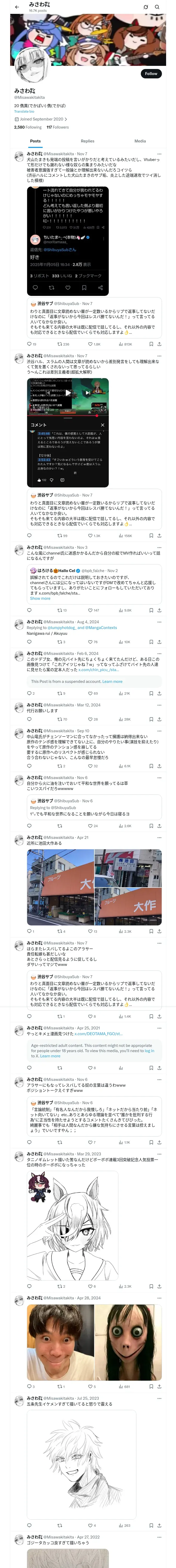Screen dimensions: 176x1568
Task: Follow the user with the Follow button
Action: pyautogui.click(x=151, y=74)
